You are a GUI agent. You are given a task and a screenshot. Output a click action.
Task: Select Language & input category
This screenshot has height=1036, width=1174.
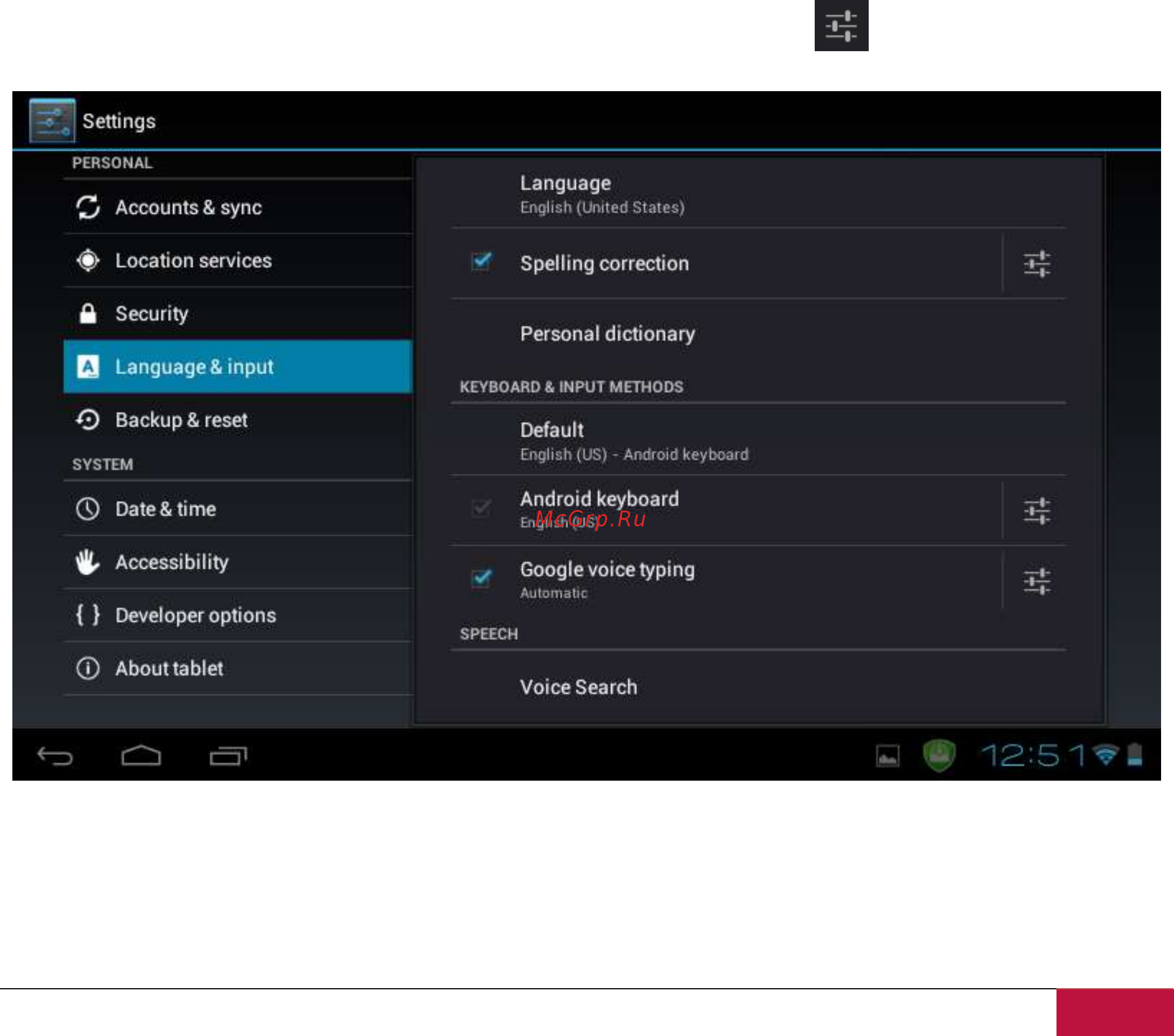click(238, 367)
